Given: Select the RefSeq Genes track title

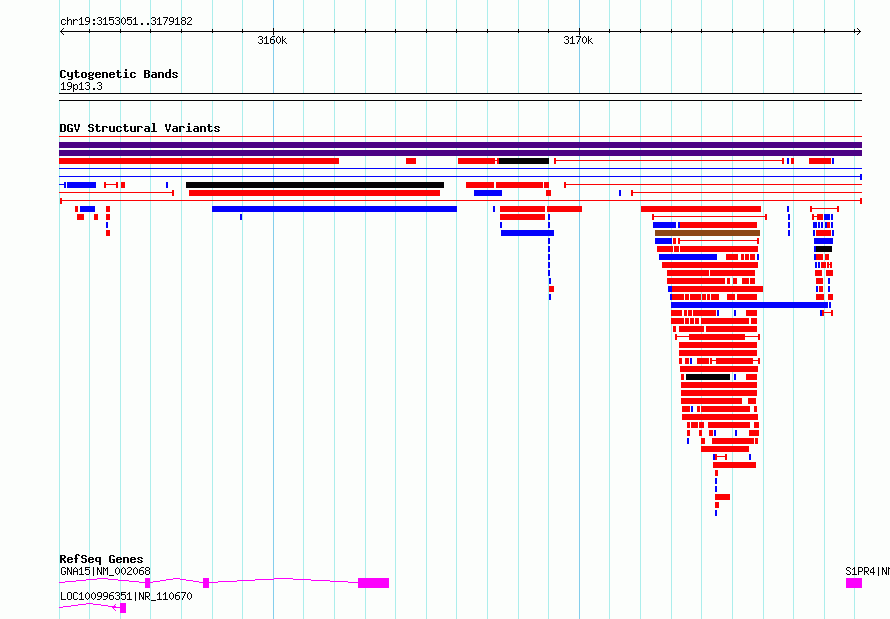Looking at the screenshot, I should pyautogui.click(x=101, y=559).
